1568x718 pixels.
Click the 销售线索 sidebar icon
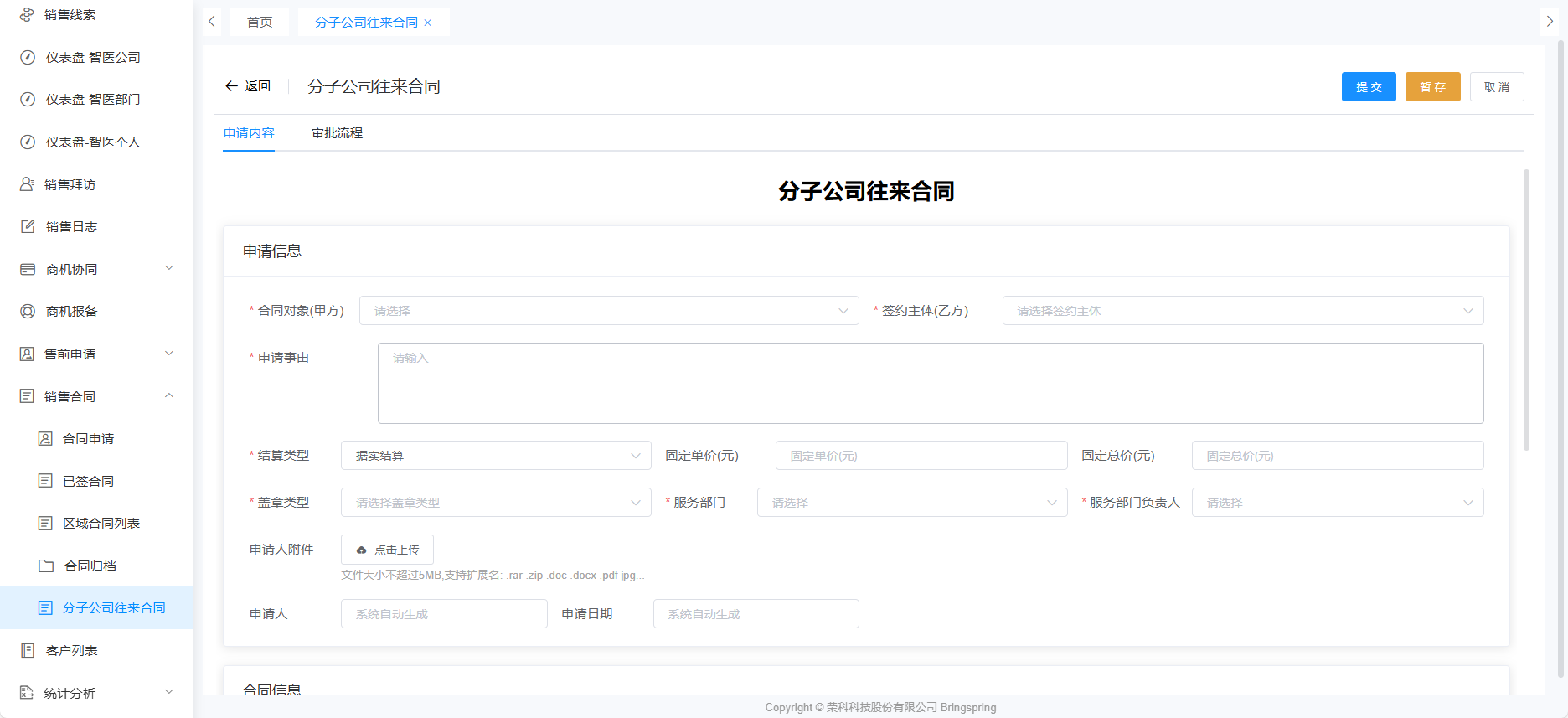(27, 14)
